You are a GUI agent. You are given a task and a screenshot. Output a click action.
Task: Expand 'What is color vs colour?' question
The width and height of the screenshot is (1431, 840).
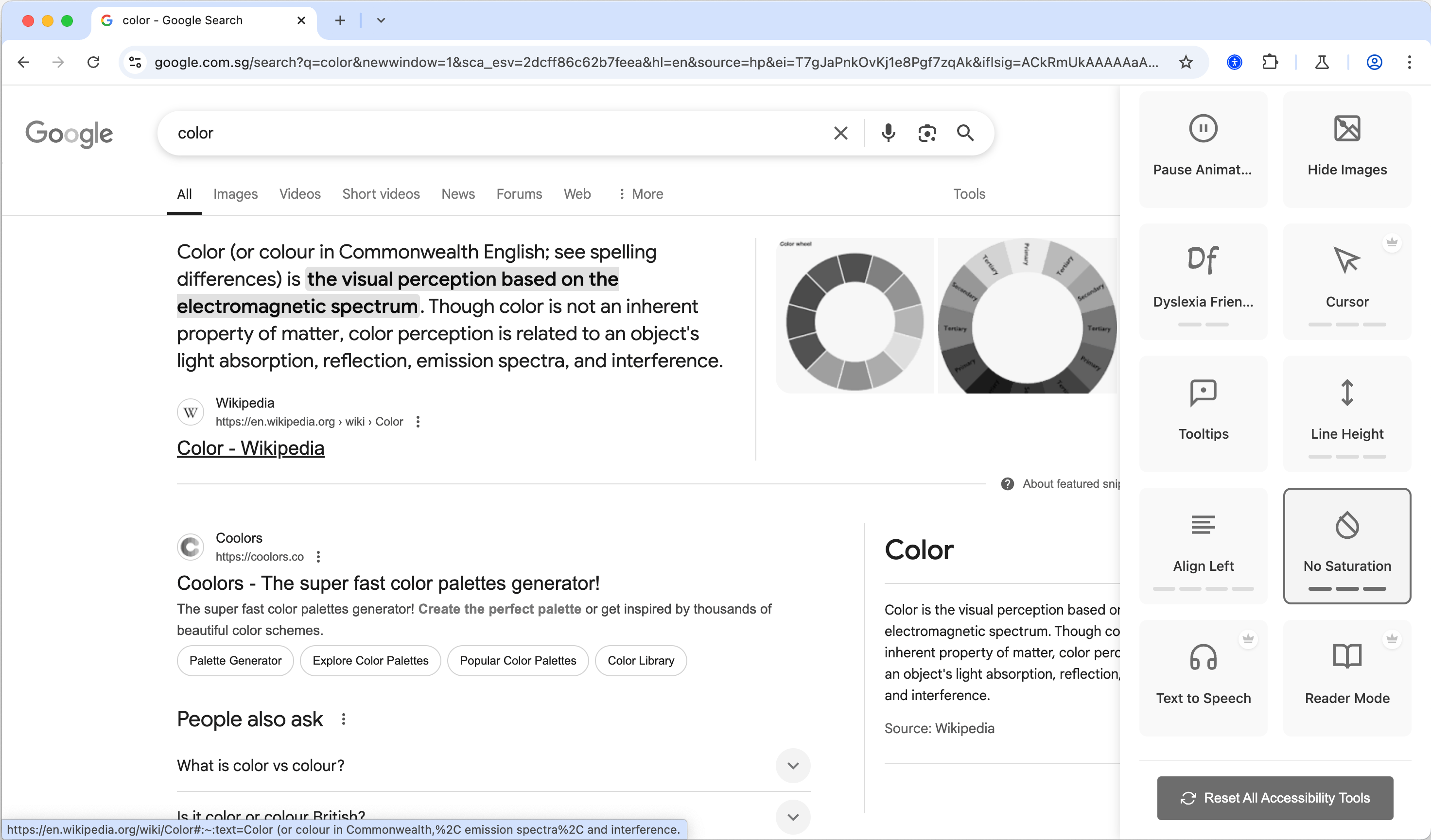tap(493, 766)
